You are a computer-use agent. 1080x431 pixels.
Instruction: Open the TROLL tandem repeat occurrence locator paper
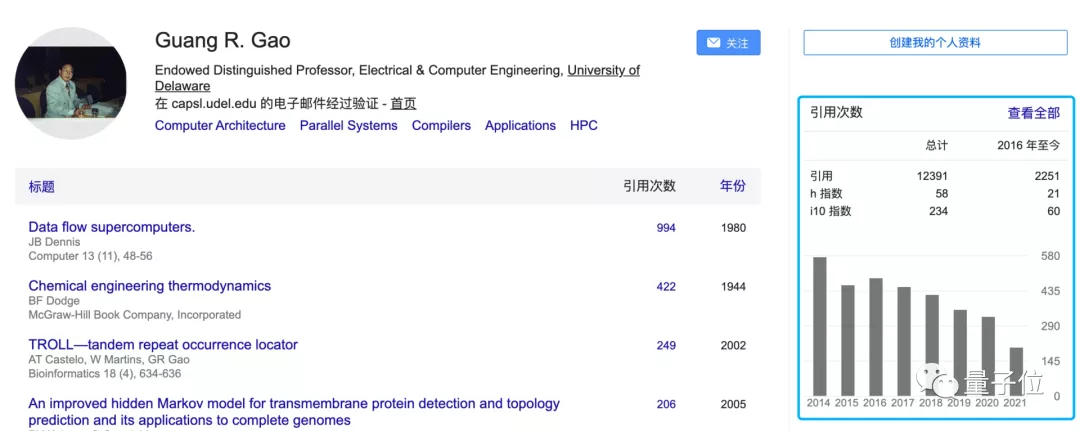(163, 345)
